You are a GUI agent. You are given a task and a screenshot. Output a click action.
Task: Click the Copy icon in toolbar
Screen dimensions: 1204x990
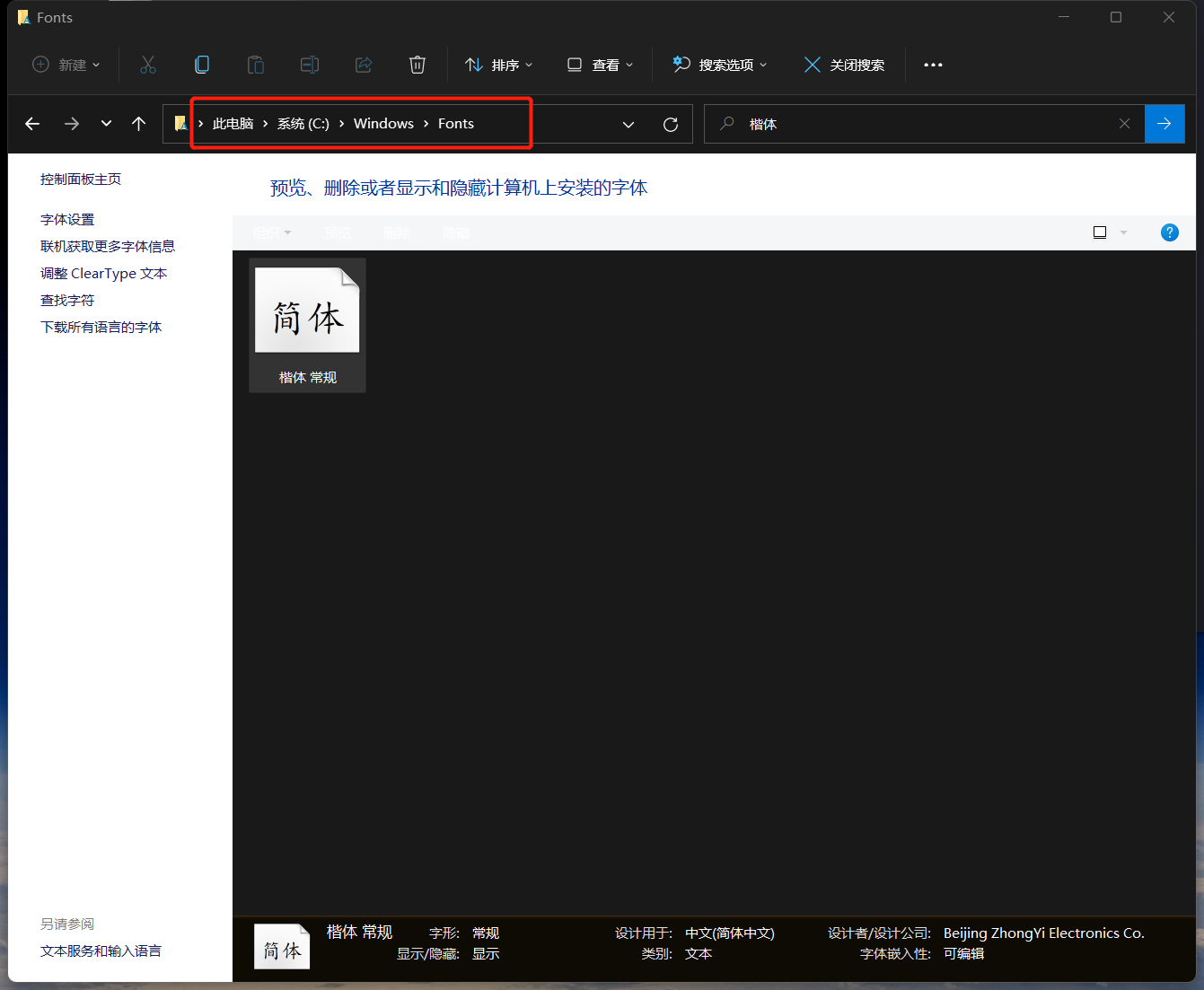(202, 65)
